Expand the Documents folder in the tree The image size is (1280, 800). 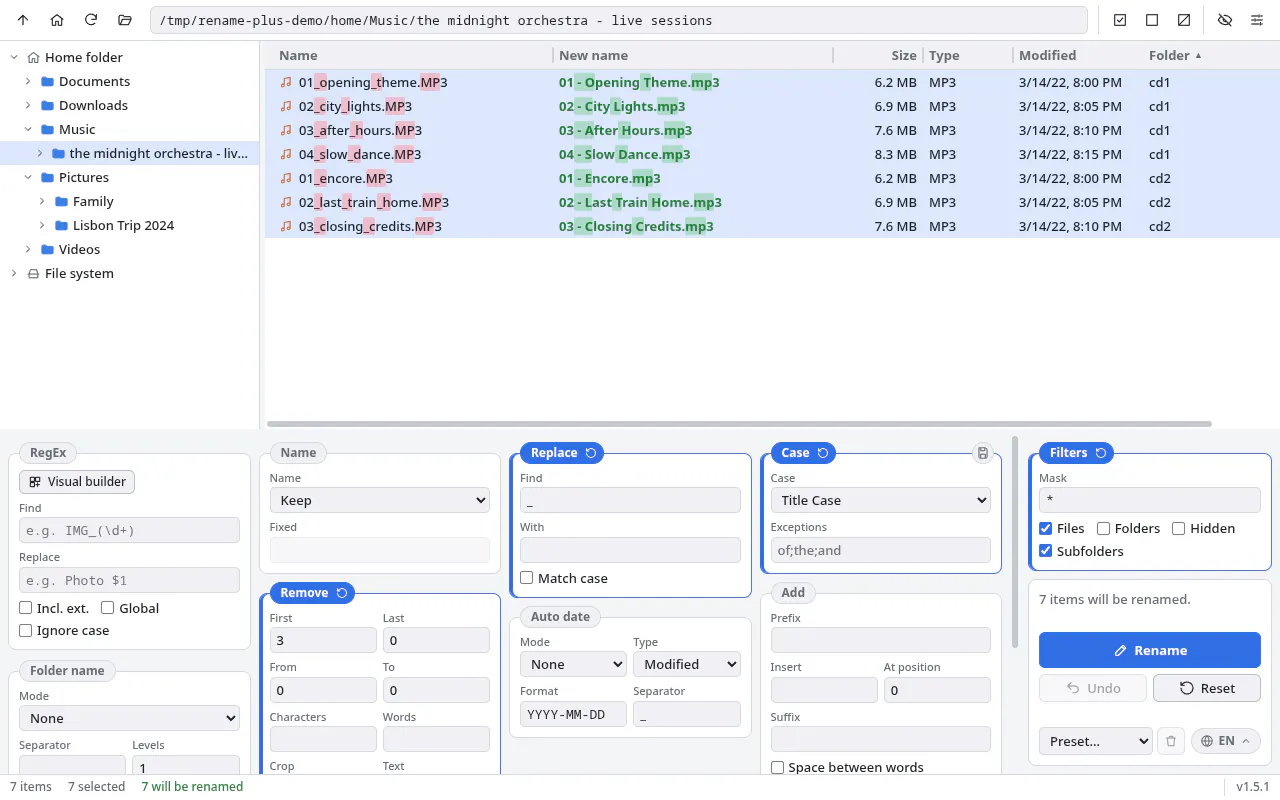point(28,81)
